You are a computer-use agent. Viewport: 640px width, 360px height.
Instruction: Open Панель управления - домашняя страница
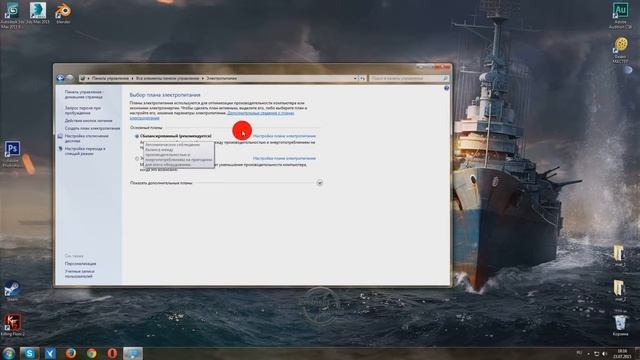pos(84,95)
